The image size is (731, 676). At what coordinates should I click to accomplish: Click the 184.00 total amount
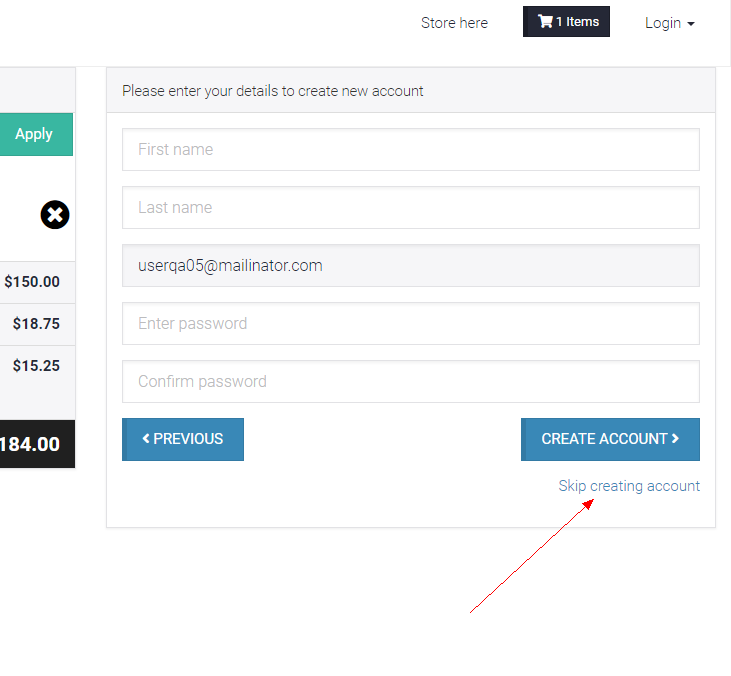click(x=30, y=444)
